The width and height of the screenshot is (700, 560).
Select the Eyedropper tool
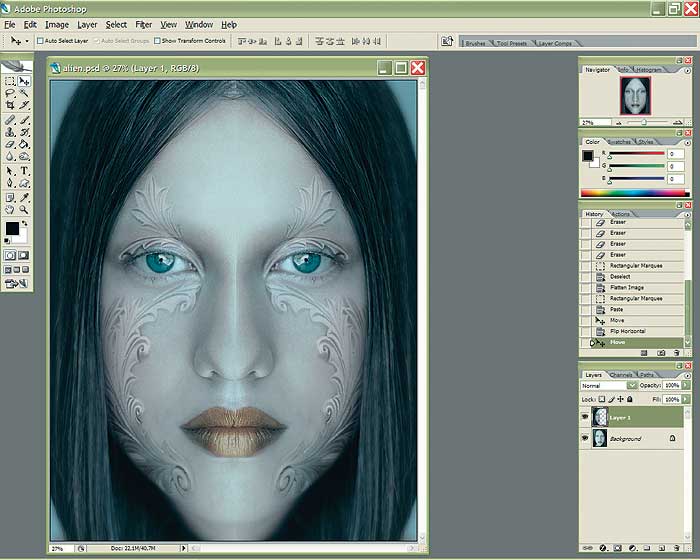coord(24,197)
